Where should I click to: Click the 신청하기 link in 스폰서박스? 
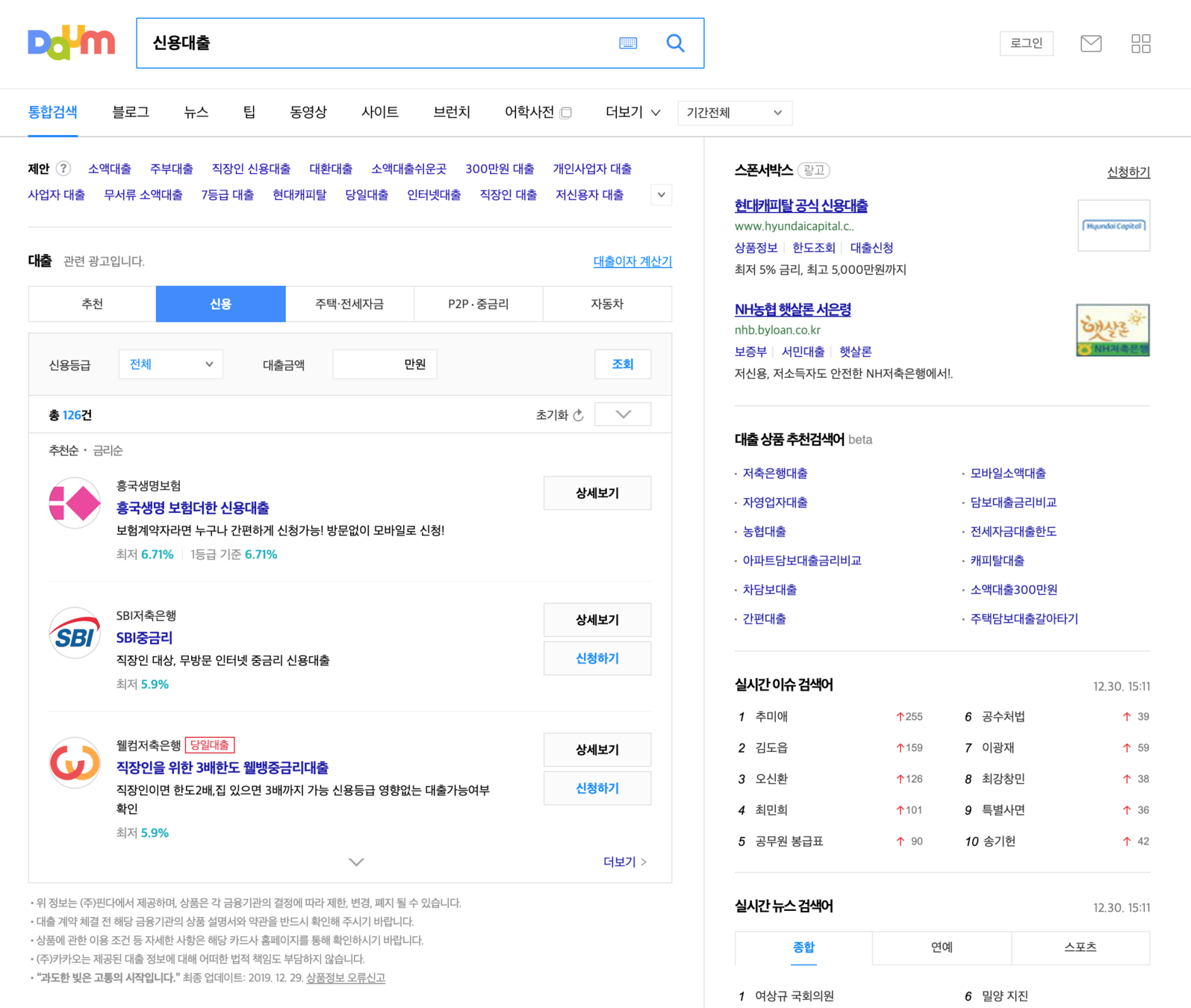1128,172
